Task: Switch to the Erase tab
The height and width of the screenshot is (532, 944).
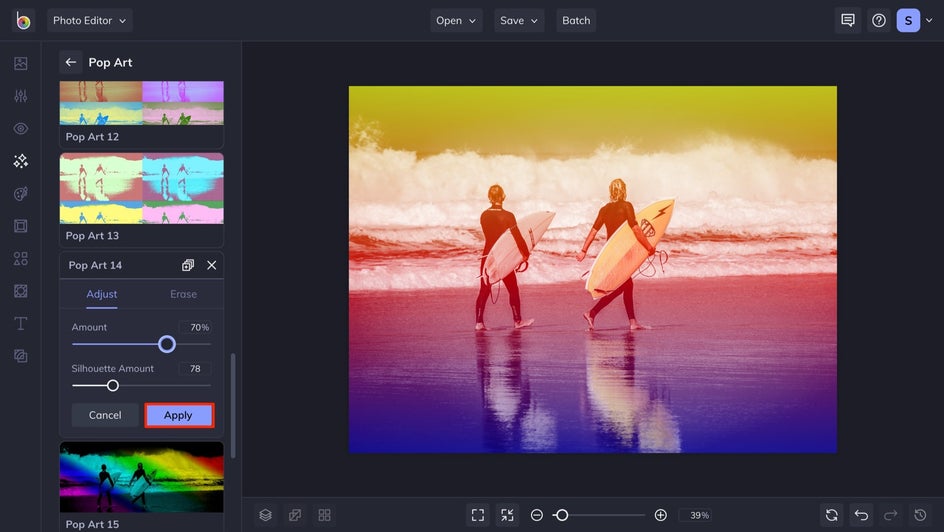Action: pyautogui.click(x=183, y=294)
